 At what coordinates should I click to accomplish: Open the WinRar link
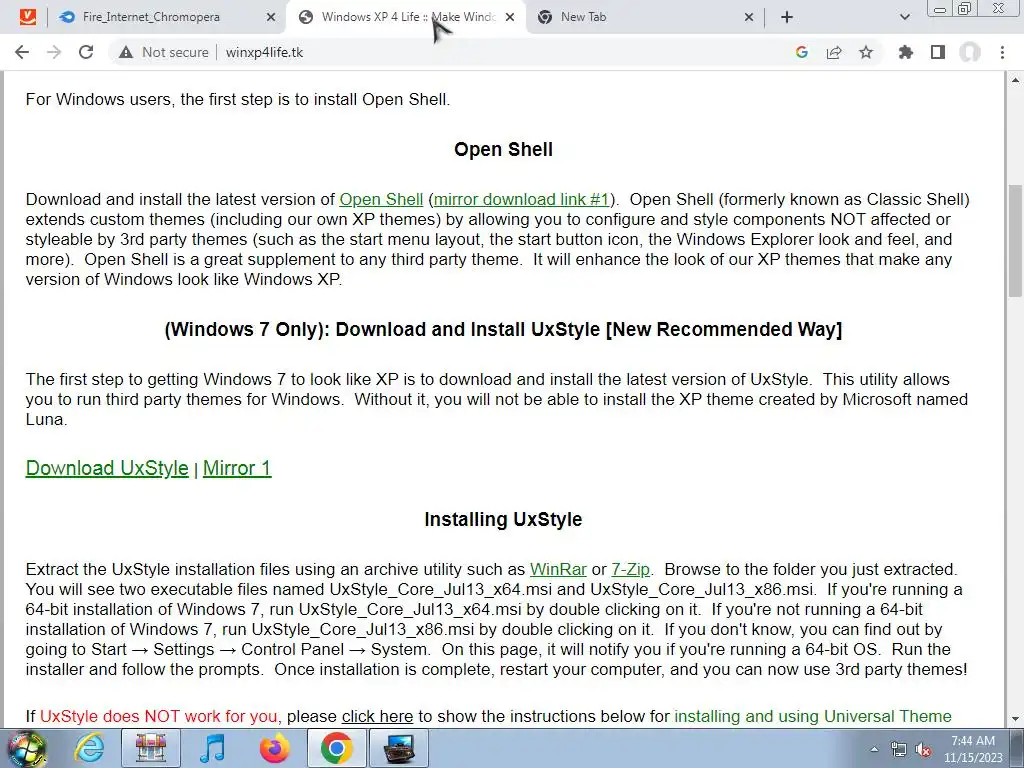pos(558,569)
